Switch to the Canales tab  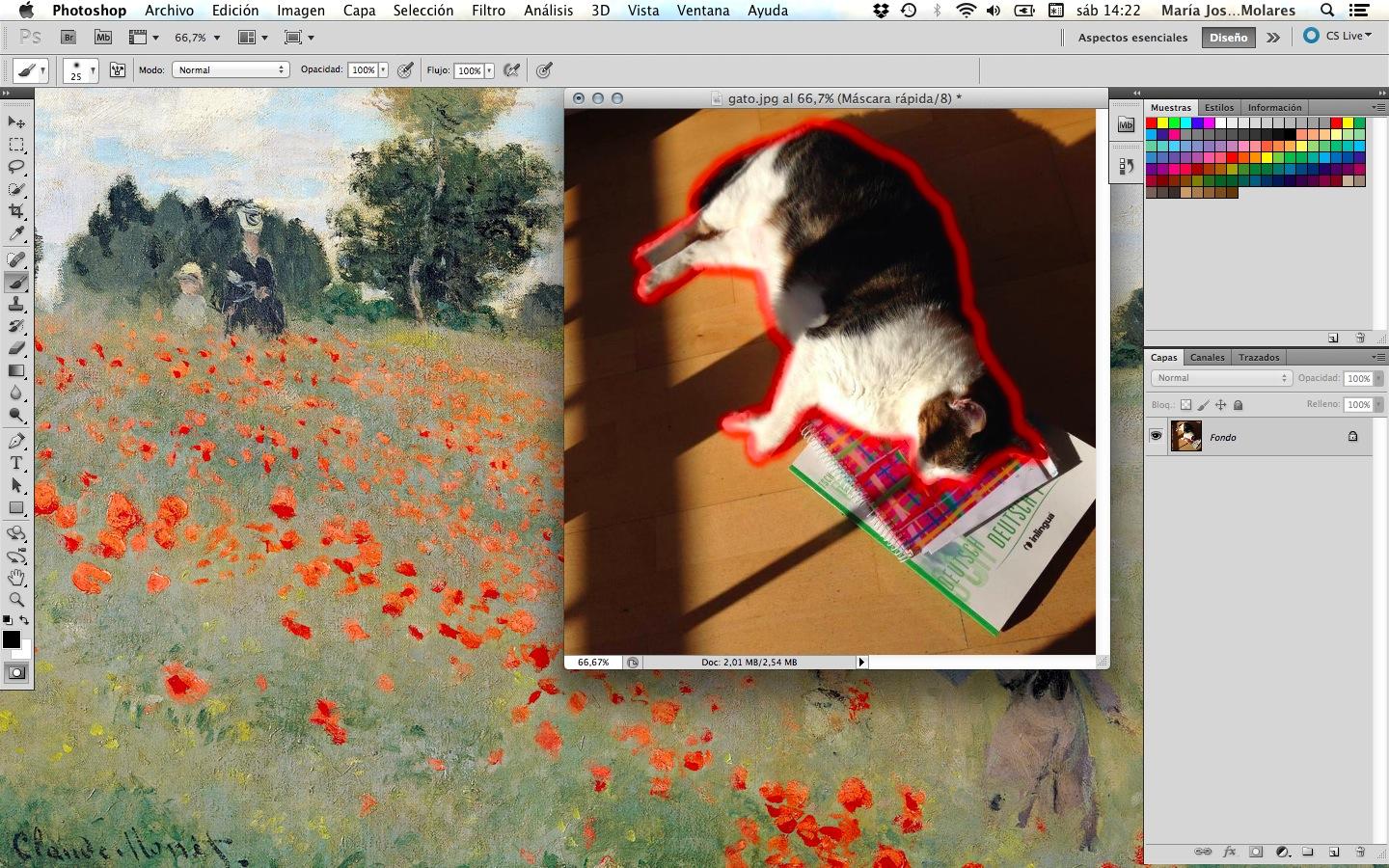(x=1207, y=358)
